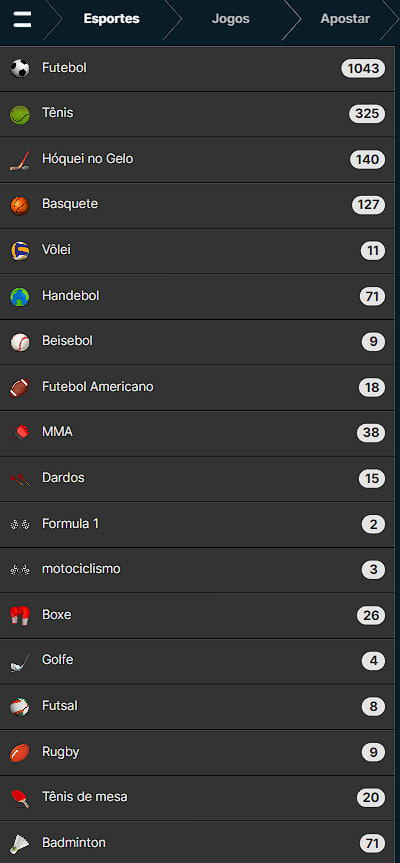Click the soccer ball Futebol icon

click(20, 69)
